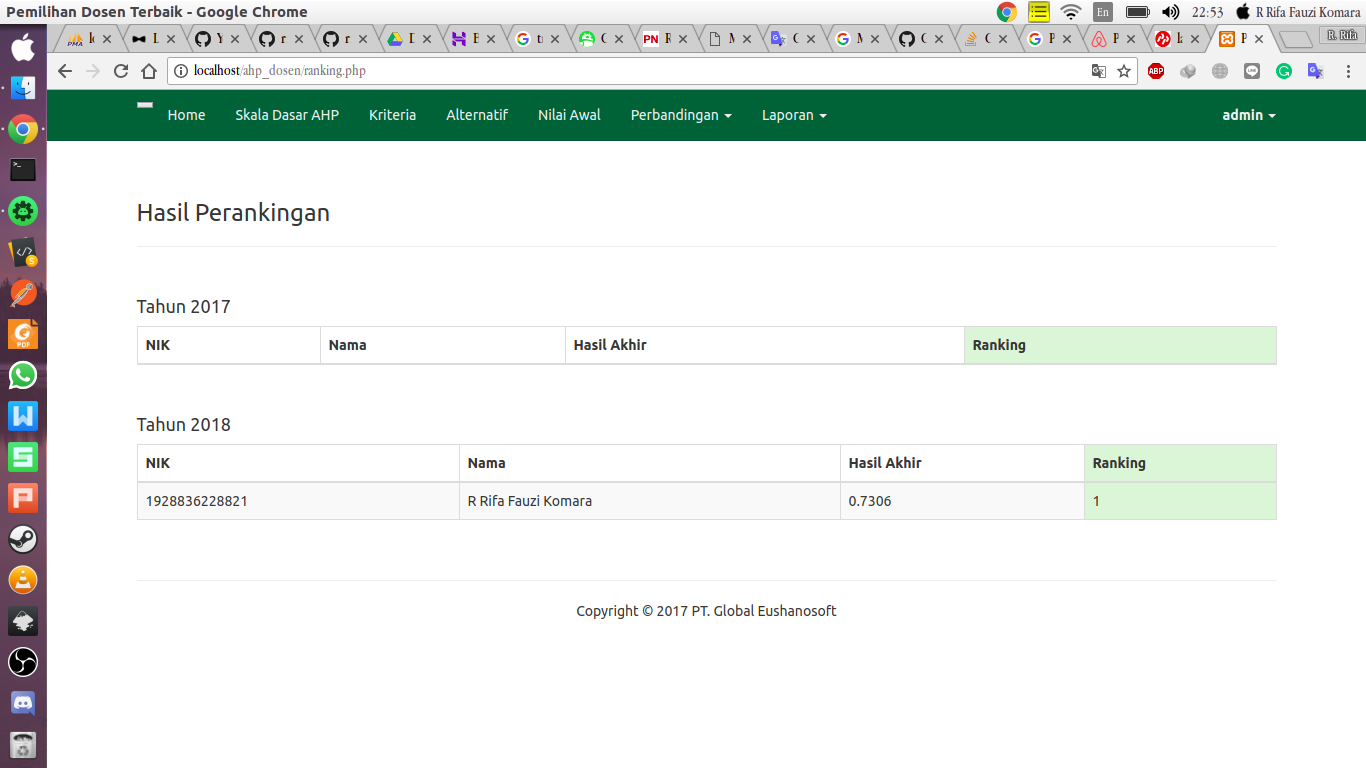Open the admin user dropdown

[1249, 115]
